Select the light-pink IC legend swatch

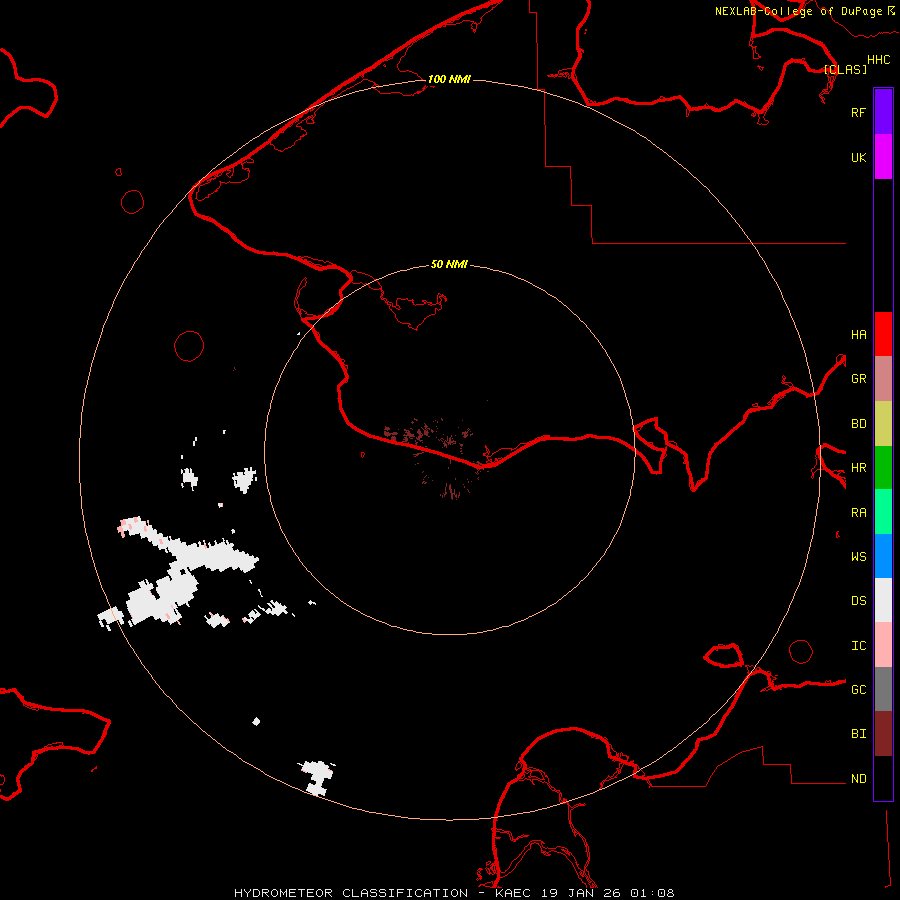pos(883,645)
